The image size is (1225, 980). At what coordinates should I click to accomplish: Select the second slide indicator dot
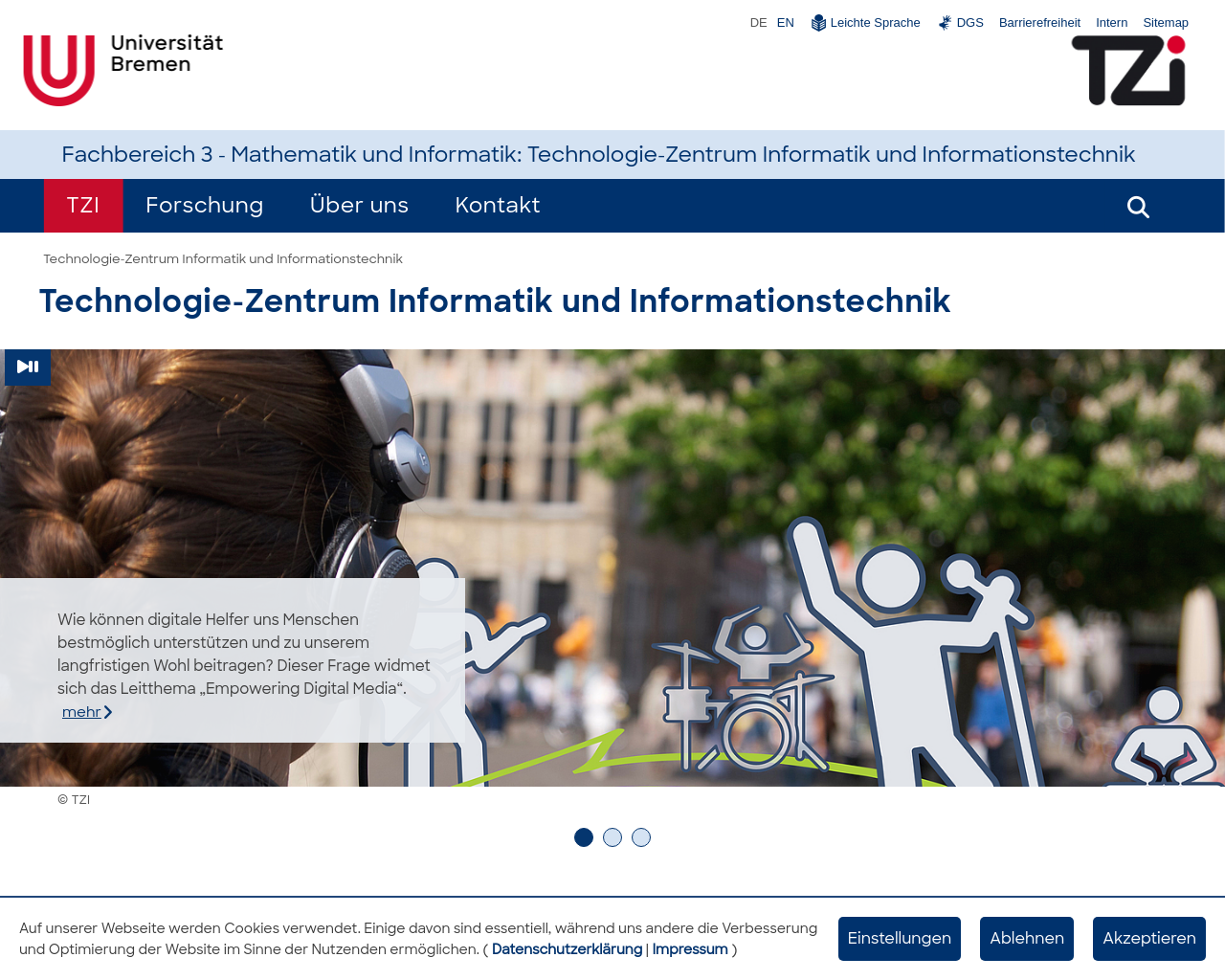[612, 837]
